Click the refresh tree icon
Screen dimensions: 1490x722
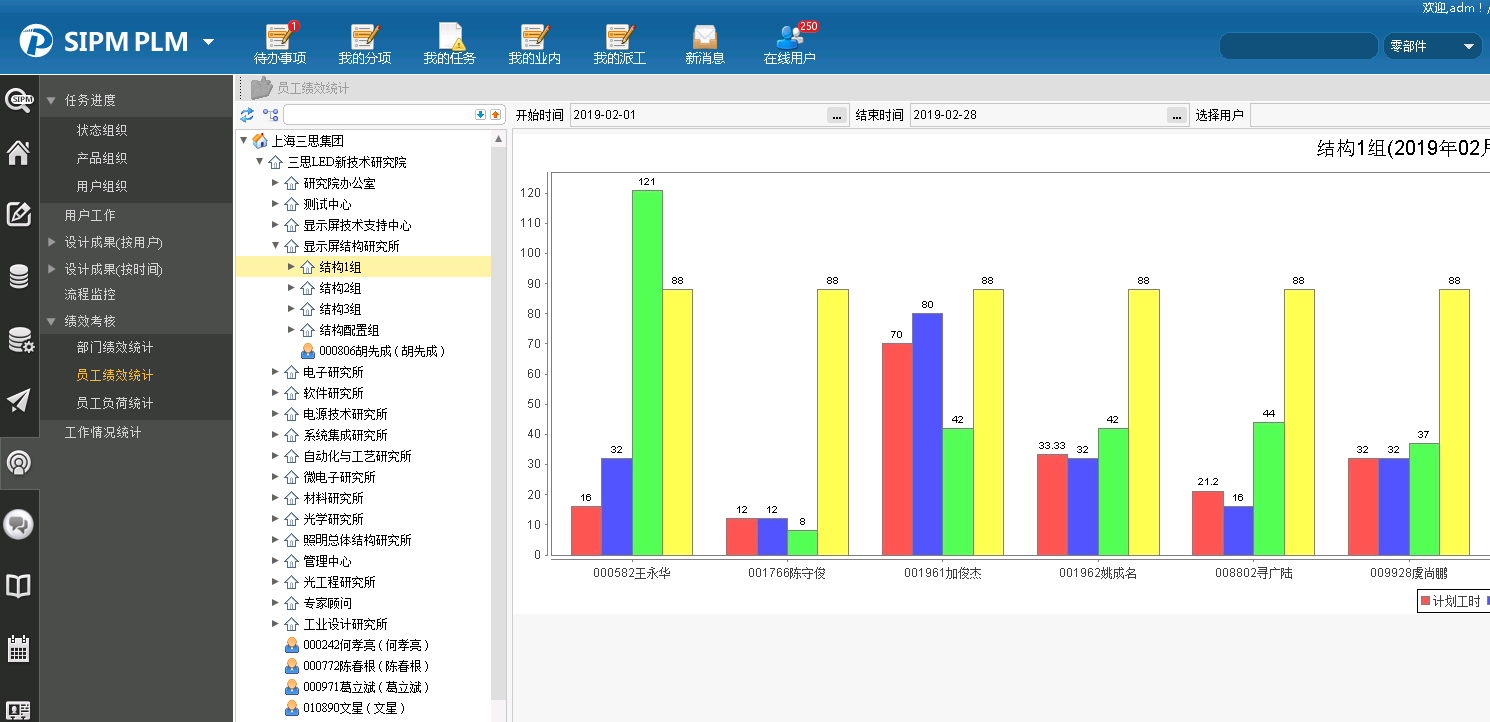247,115
